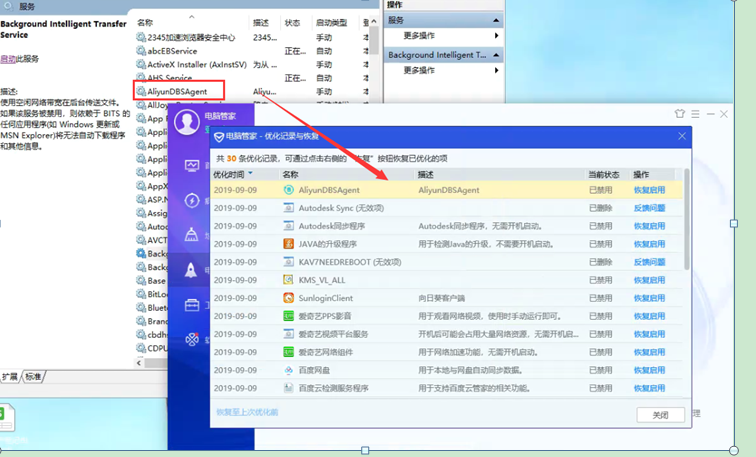
Task: Click the 爱奇艺PPS影音 row icon
Action: 288,316
